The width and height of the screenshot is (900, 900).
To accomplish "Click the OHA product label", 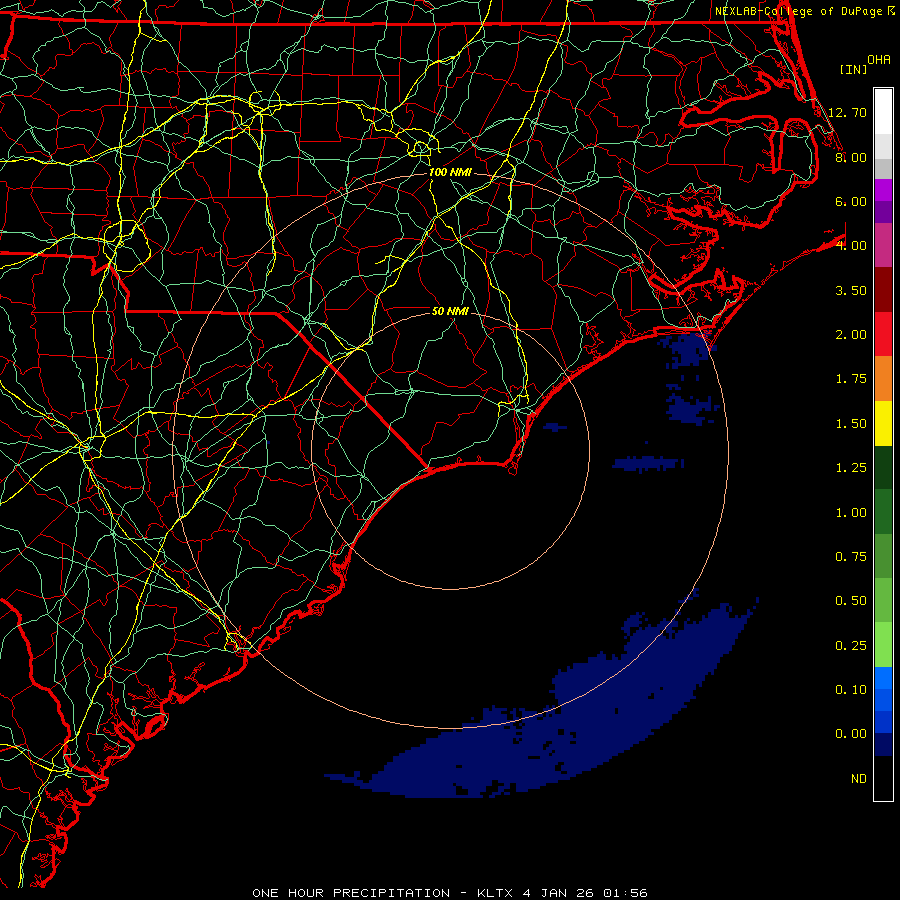I will pos(879,60).
